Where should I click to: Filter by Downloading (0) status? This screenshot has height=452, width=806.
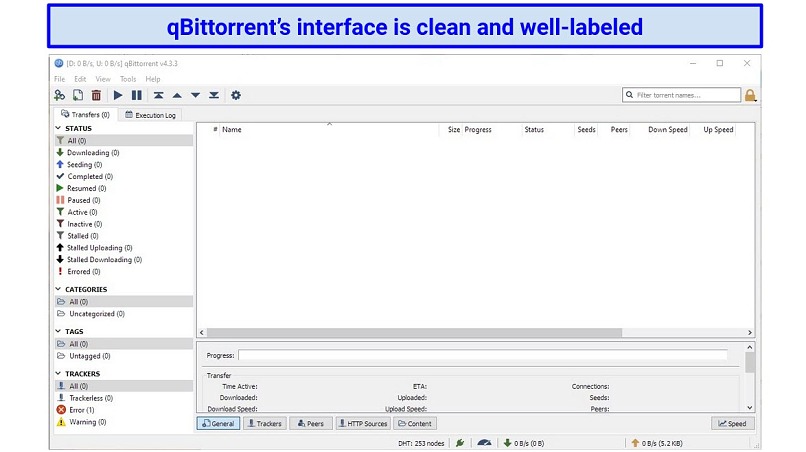pyautogui.click(x=124, y=153)
